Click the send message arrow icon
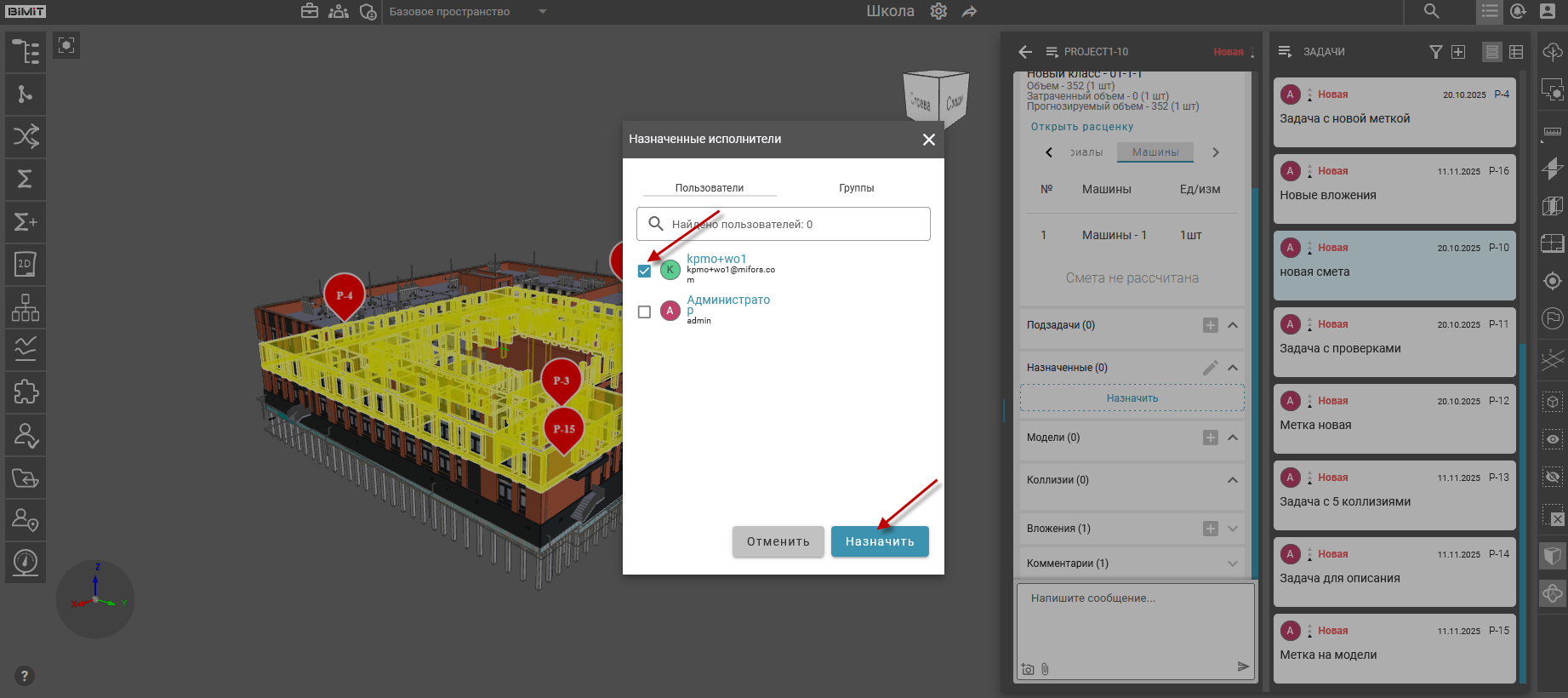This screenshot has width=1568, height=698. (1243, 667)
